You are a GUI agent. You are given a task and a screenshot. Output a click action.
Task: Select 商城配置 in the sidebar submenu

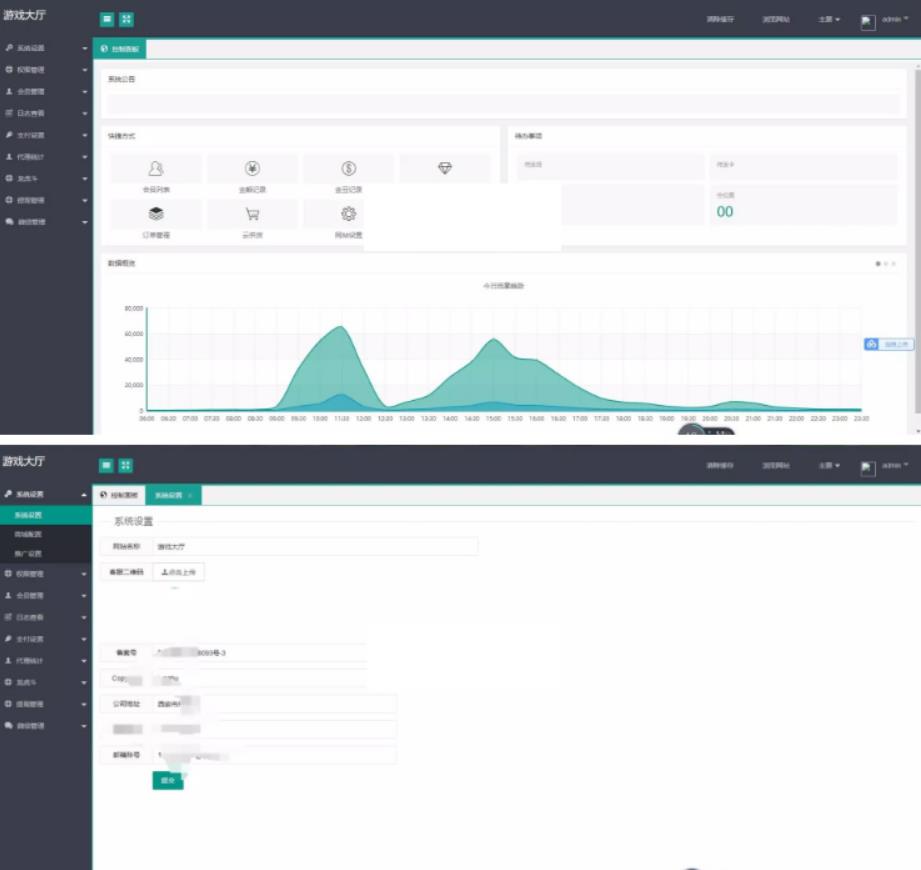tap(29, 535)
